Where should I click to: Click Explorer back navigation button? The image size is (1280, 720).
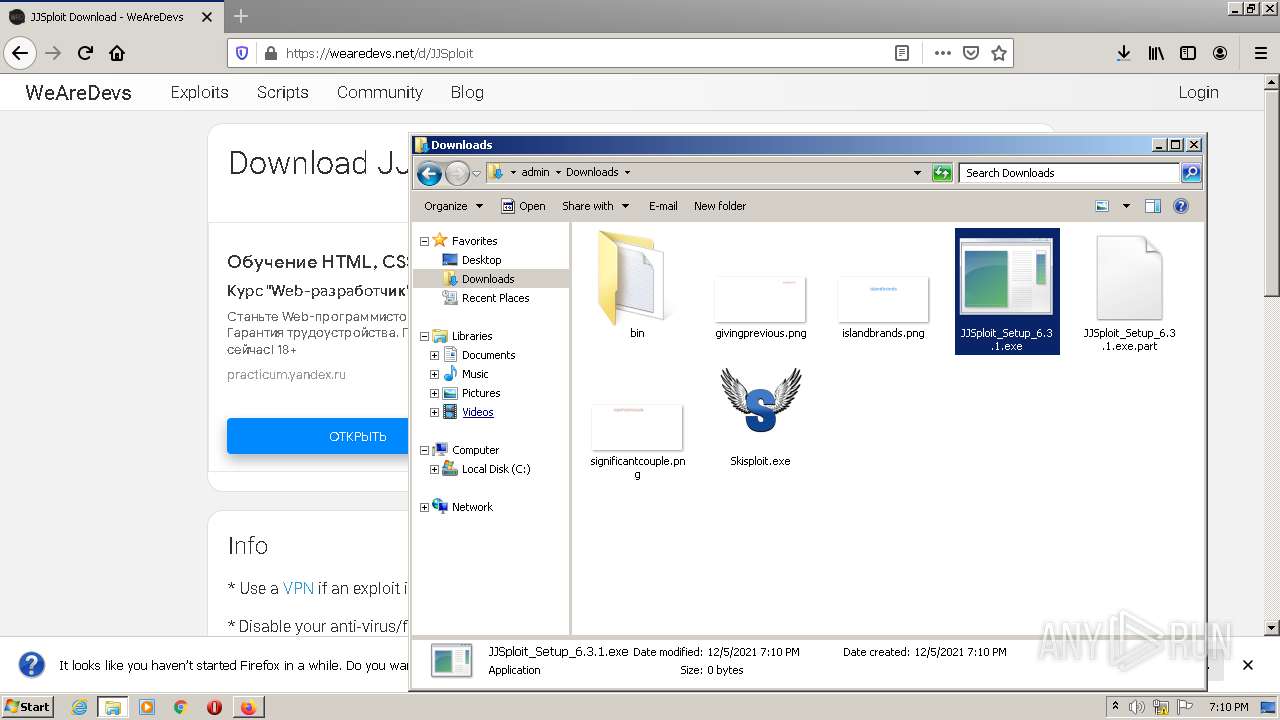click(429, 173)
